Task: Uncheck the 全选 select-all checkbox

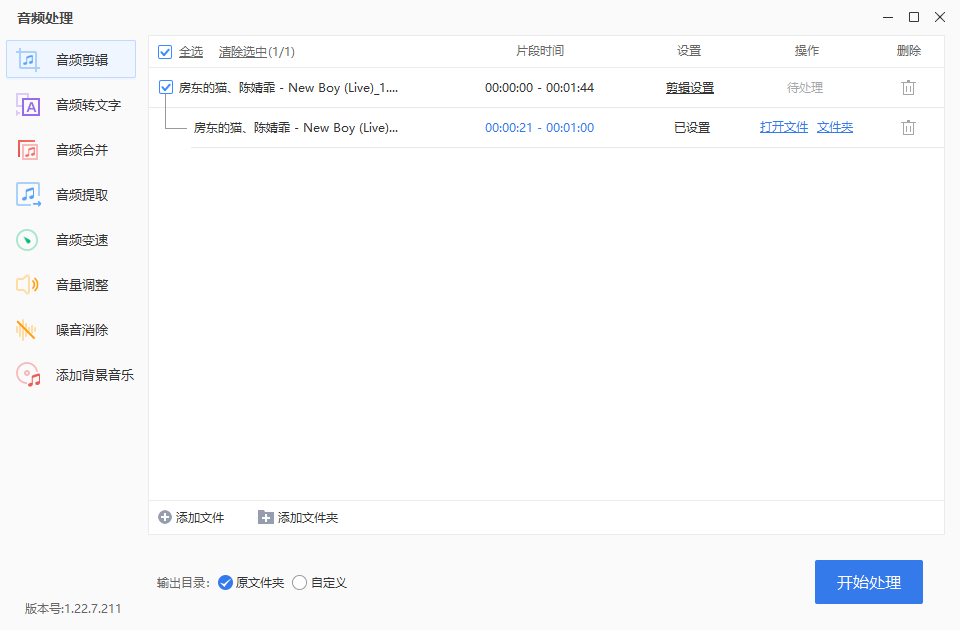Action: tap(165, 51)
